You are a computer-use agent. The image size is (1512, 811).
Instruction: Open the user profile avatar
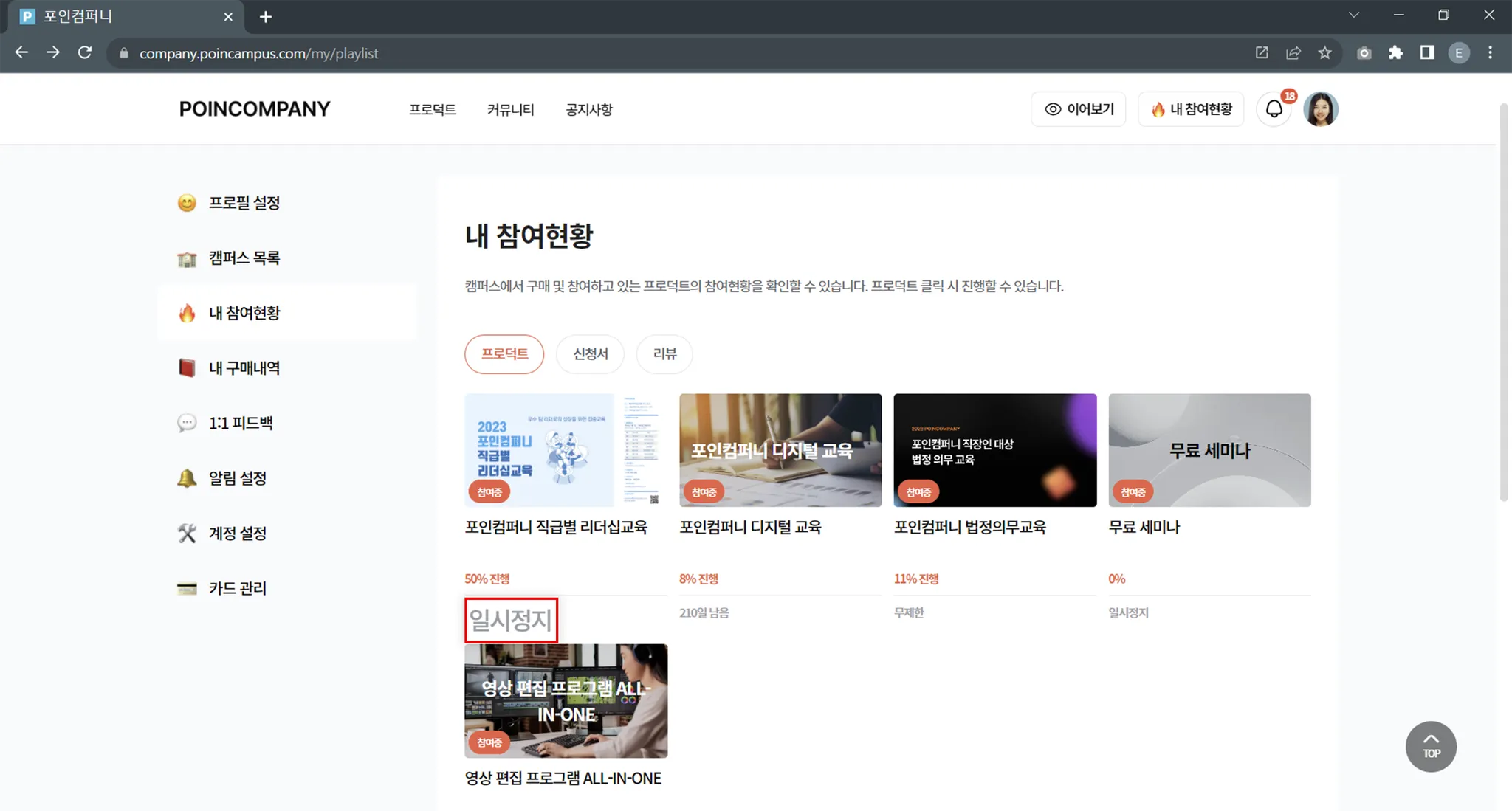[x=1320, y=109]
